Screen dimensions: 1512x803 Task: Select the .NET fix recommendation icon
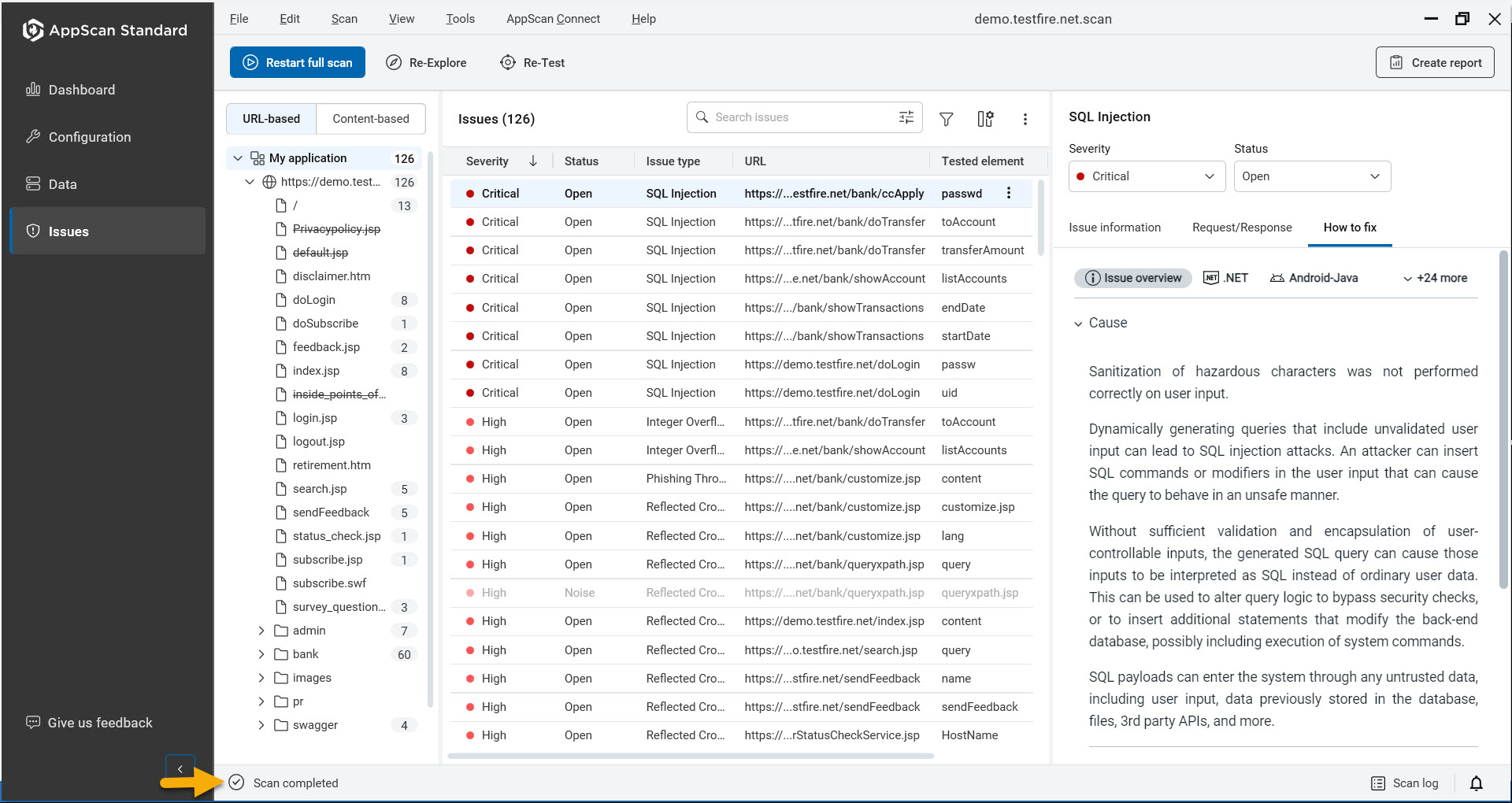coord(1225,277)
